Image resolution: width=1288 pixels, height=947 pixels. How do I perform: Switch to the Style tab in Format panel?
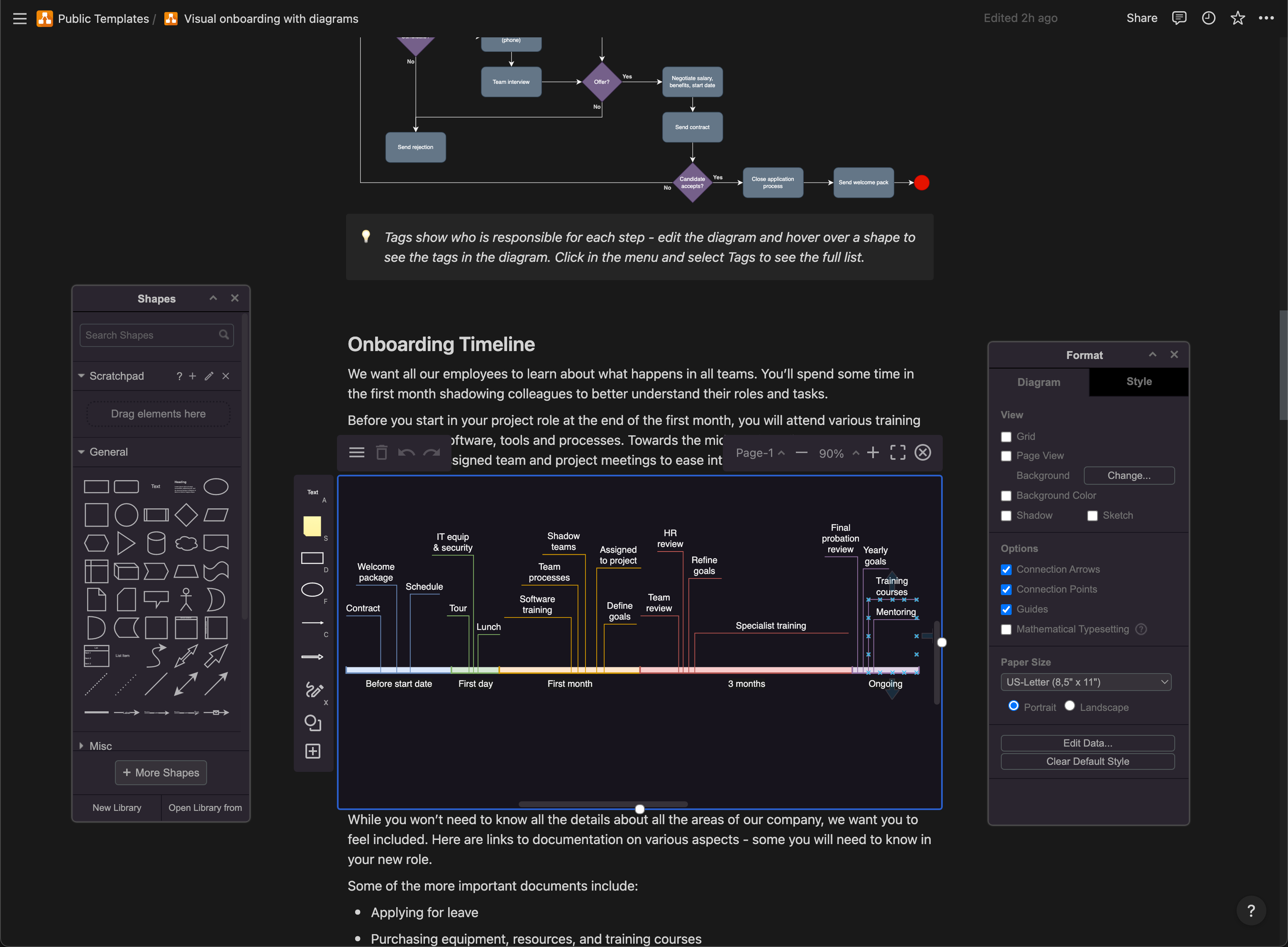[1138, 381]
